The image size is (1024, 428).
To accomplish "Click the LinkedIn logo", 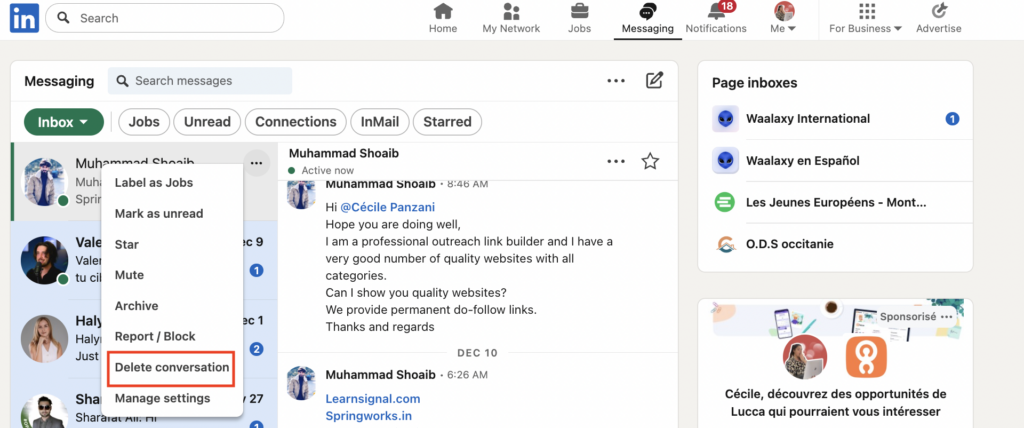I will coord(24,18).
